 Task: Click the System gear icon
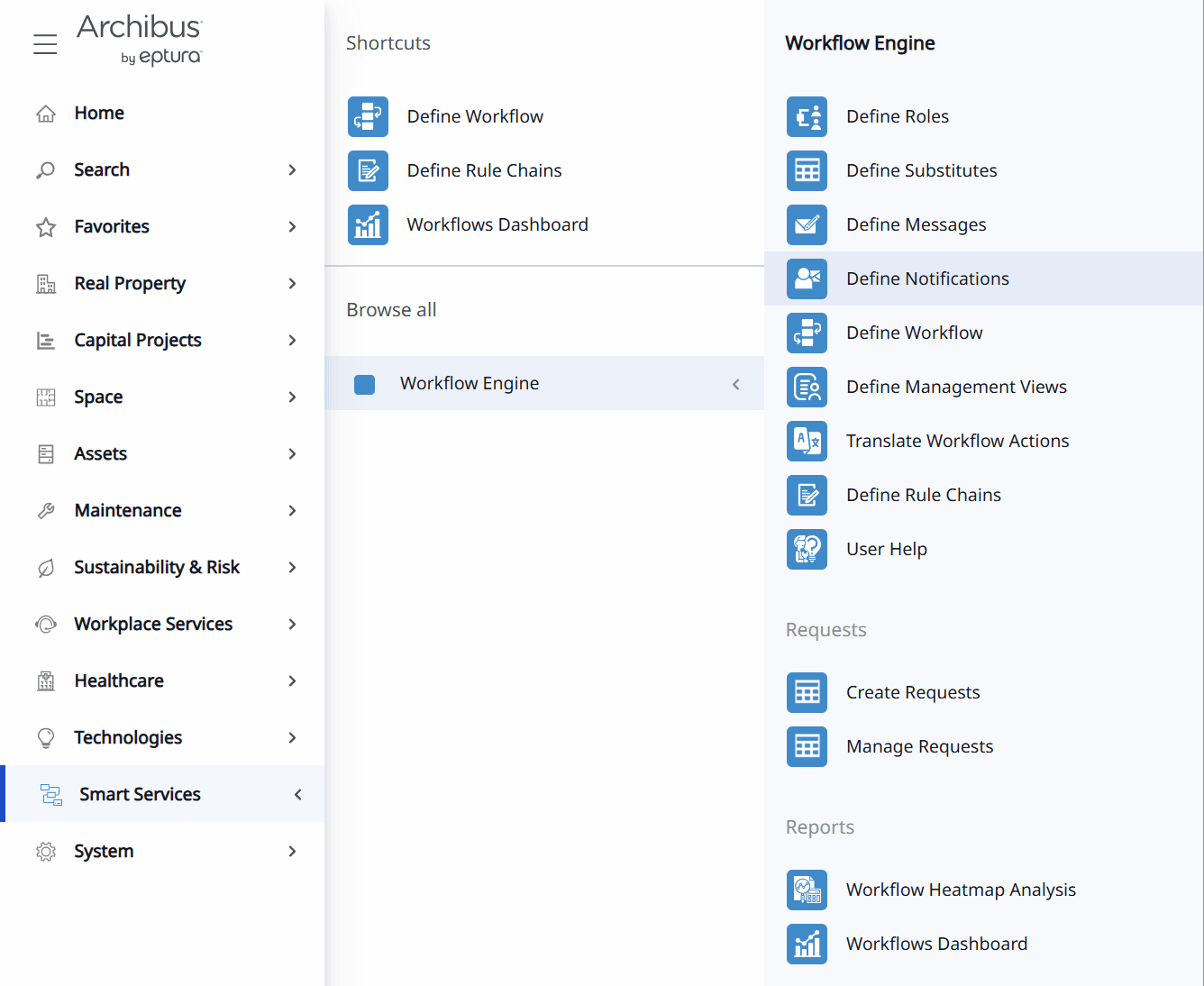tap(46, 852)
